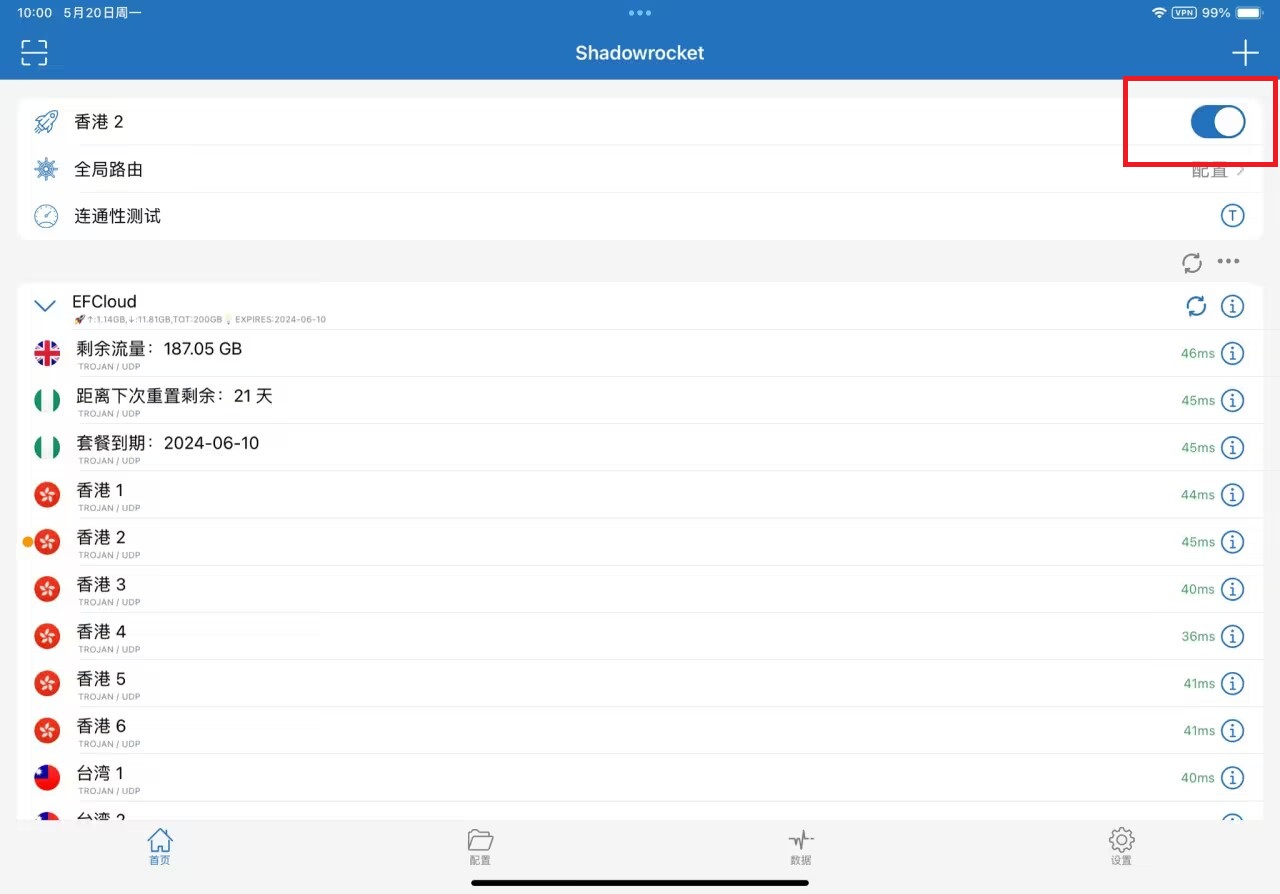Open info for the EFCloud subscription
Image resolution: width=1280 pixels, height=894 pixels.
pos(1232,306)
